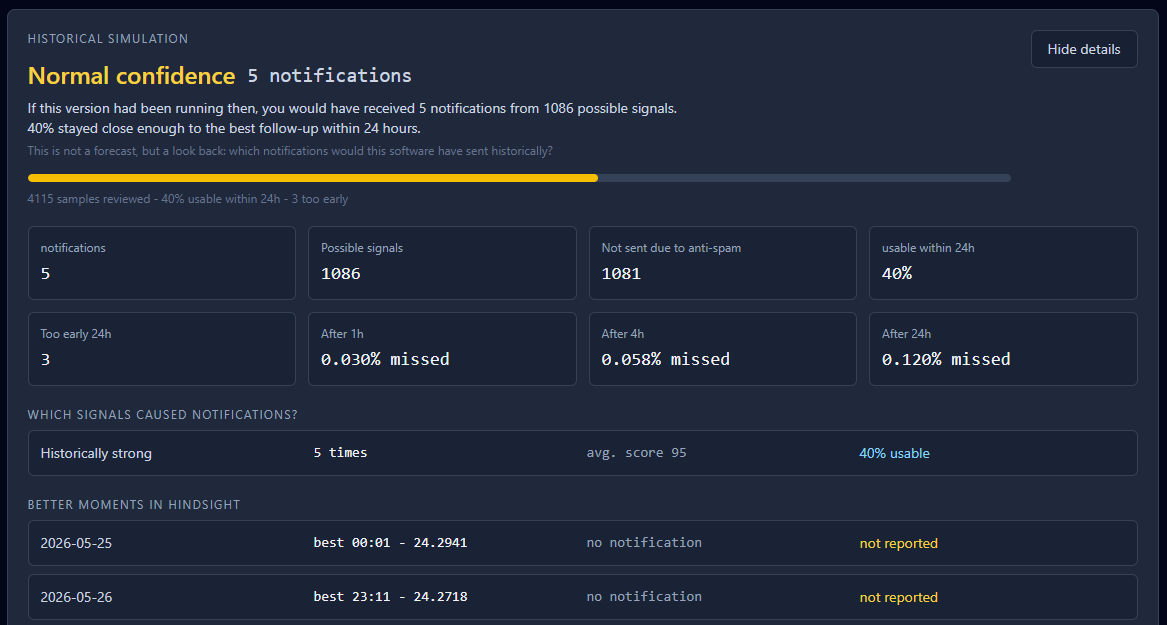1167x625 pixels.
Task: Click the 'usable within 24h' 40% card
Action: point(1003,263)
